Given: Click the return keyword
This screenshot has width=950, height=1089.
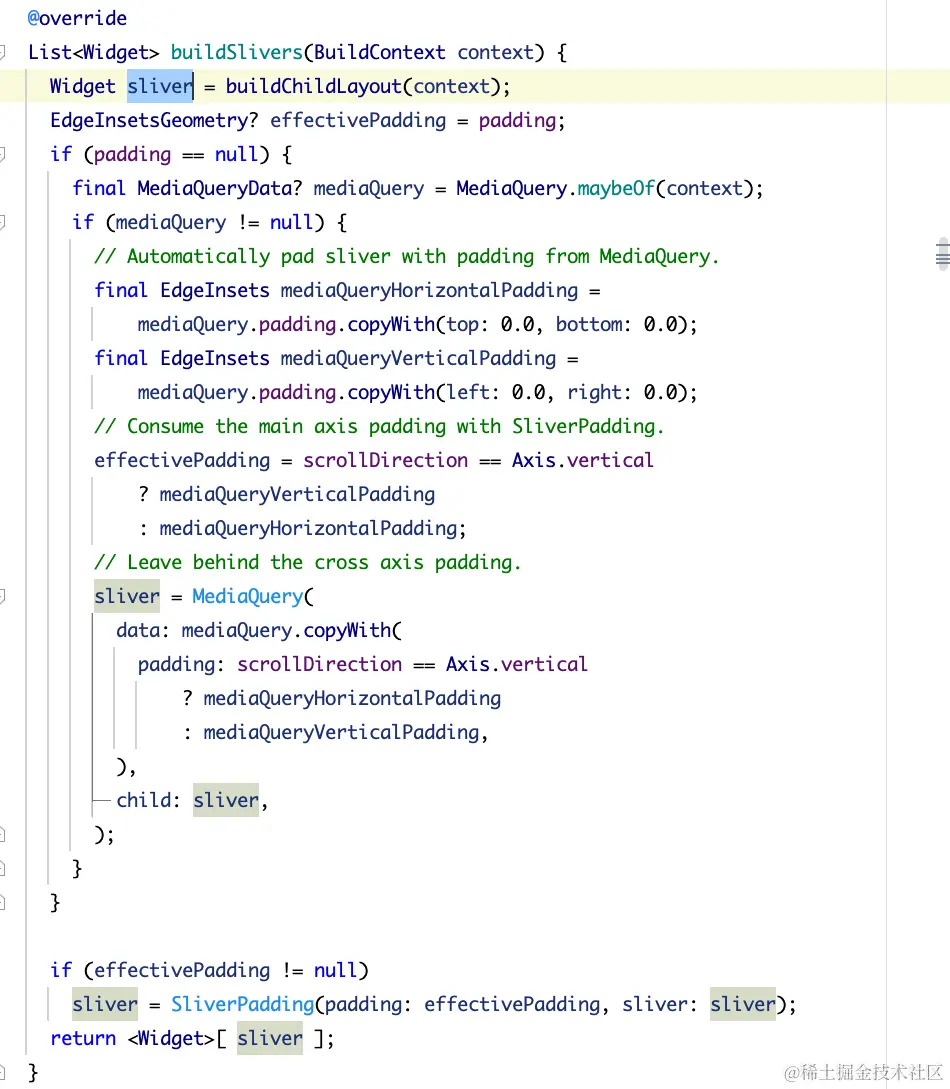Looking at the screenshot, I should [x=83, y=1038].
